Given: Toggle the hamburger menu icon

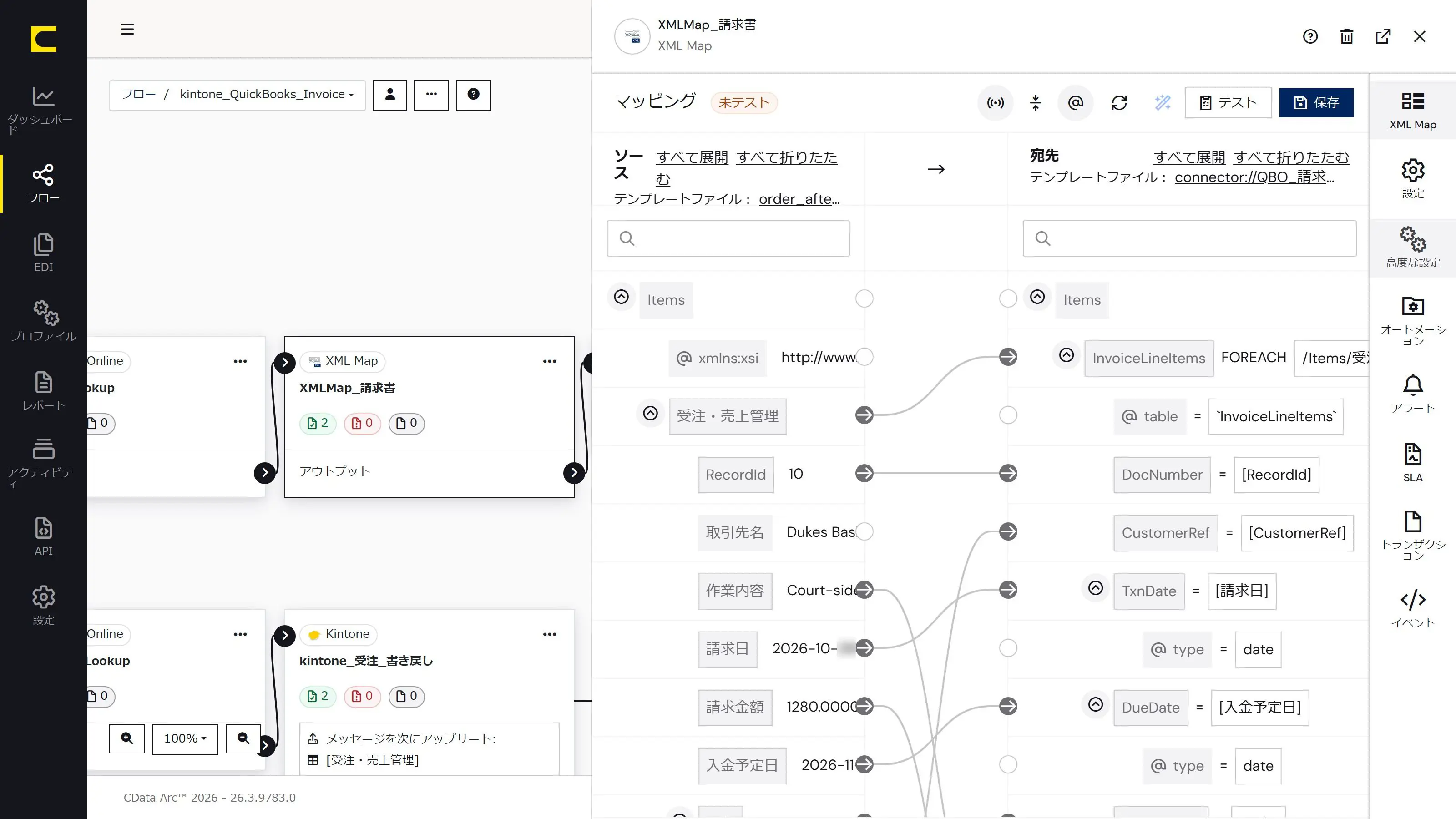Looking at the screenshot, I should pos(127,29).
